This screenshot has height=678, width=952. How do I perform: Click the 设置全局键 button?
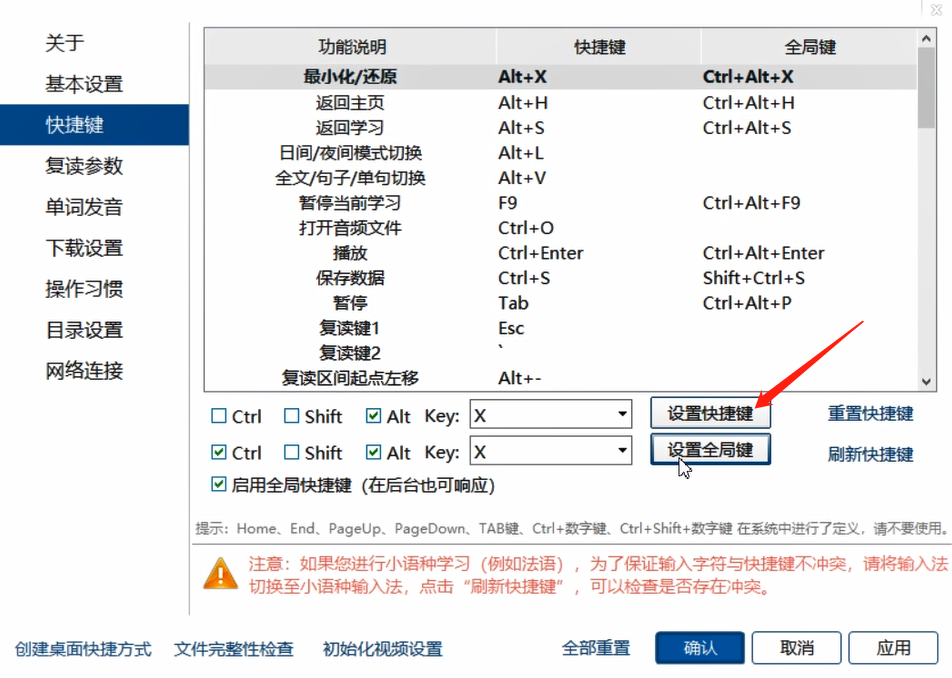point(710,450)
